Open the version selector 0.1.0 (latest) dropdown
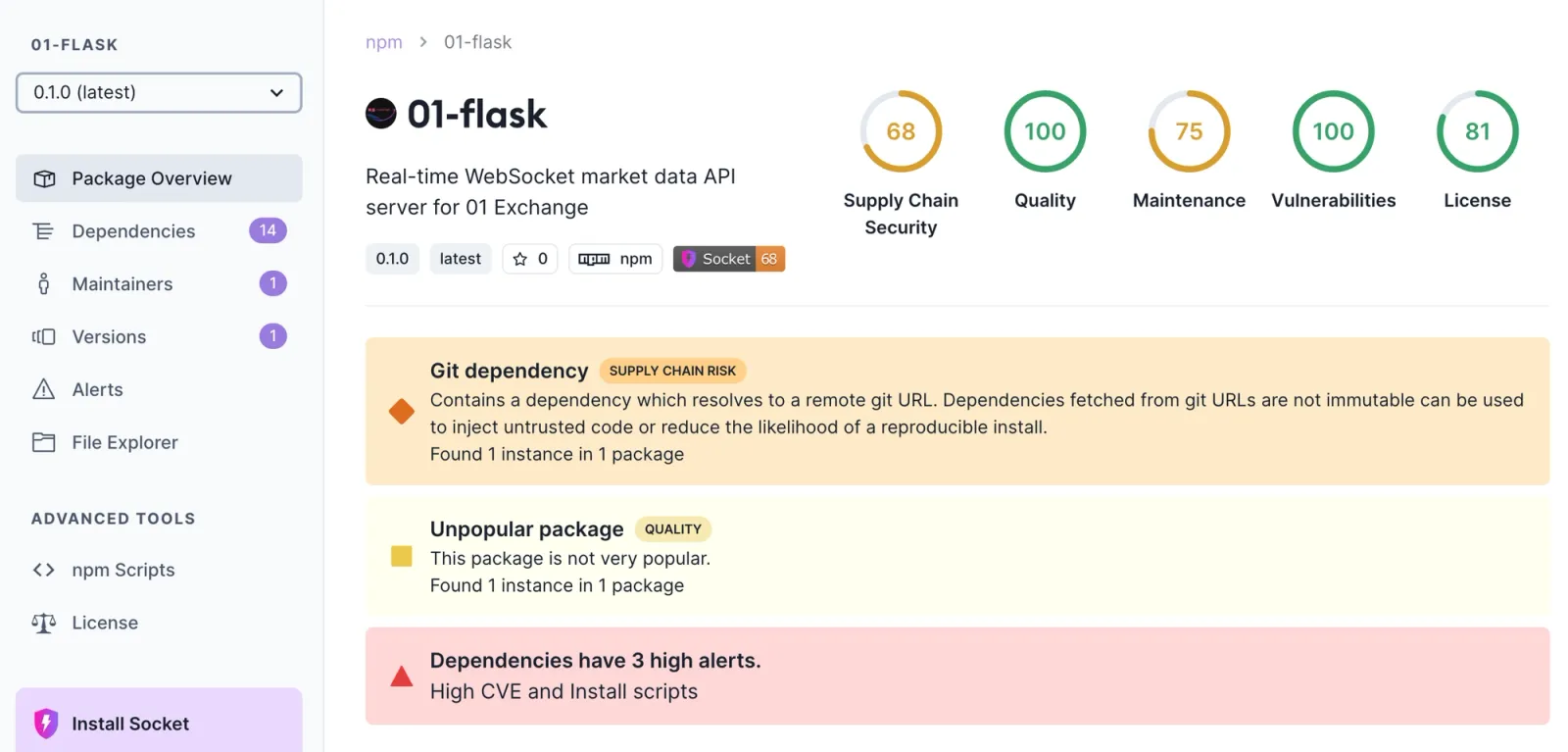 click(159, 92)
